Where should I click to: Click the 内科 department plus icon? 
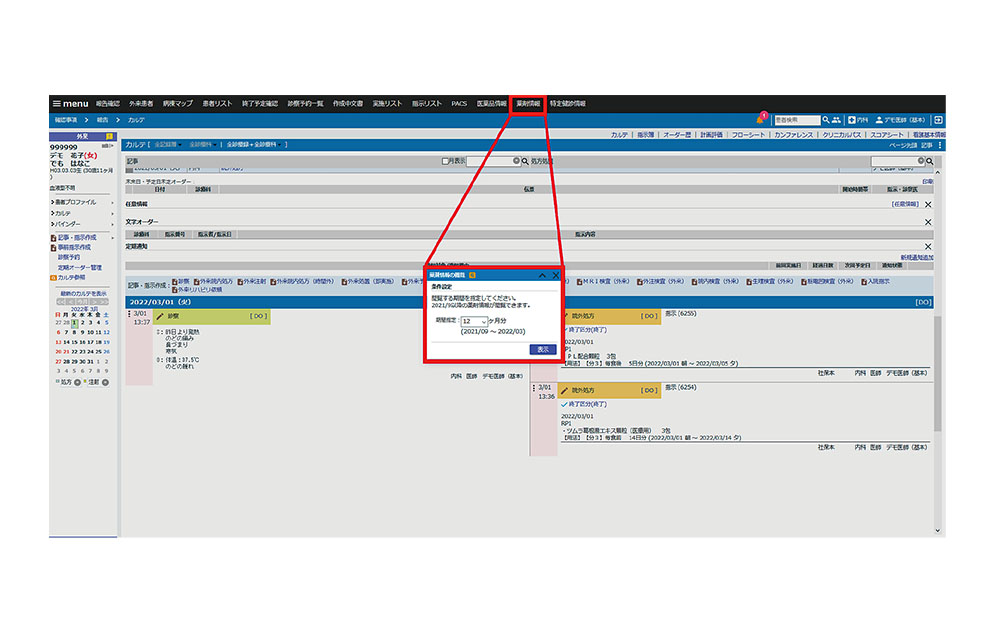[x=851, y=120]
